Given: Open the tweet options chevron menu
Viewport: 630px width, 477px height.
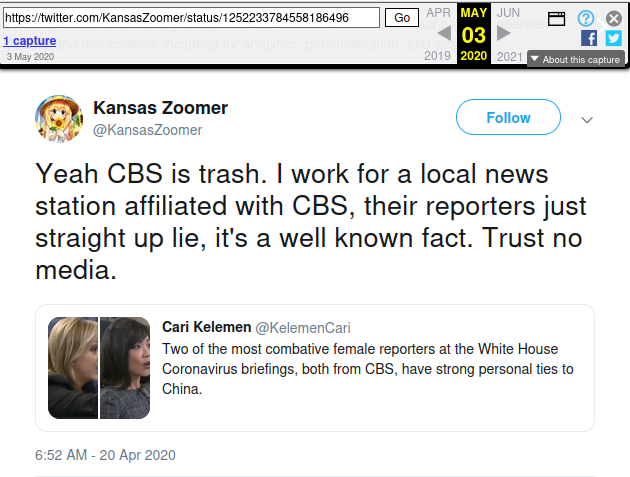Looking at the screenshot, I should tap(587, 120).
